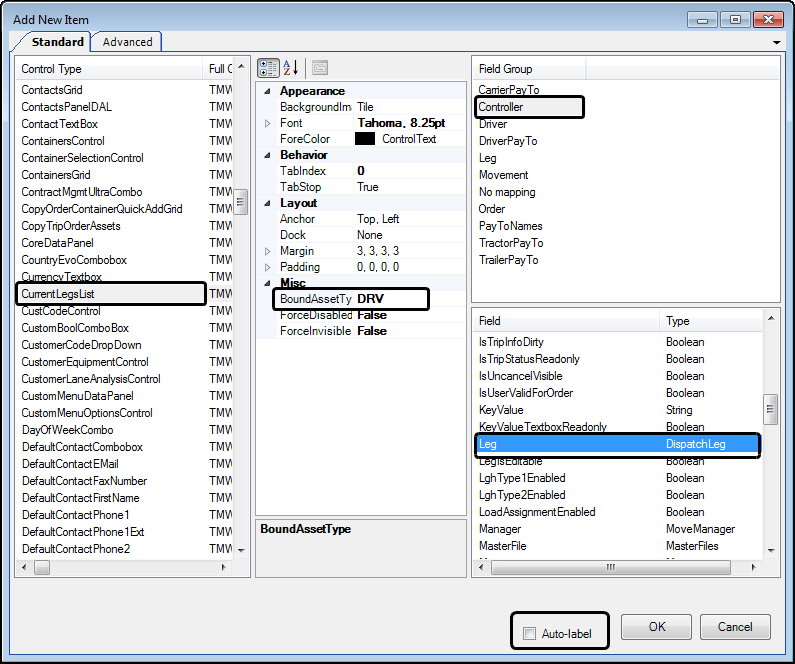This screenshot has width=795, height=664.
Task: Choose the CarrierPayTo field group
Action: [x=509, y=90]
